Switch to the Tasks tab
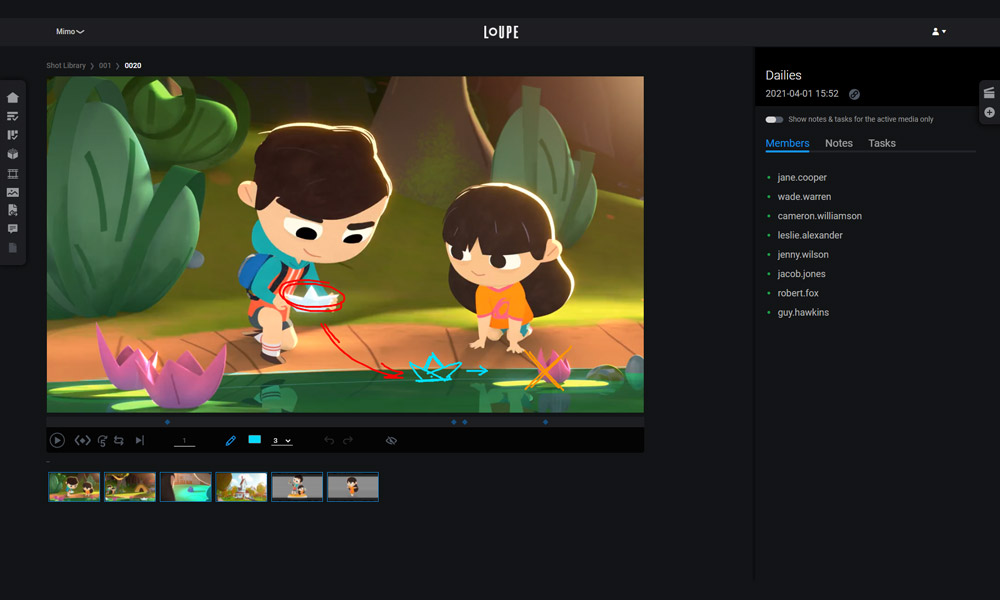This screenshot has width=1000, height=600. 881,143
